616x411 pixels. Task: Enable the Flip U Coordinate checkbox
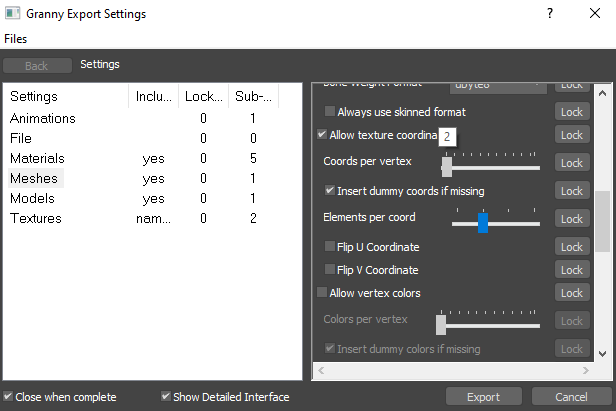coord(331,246)
